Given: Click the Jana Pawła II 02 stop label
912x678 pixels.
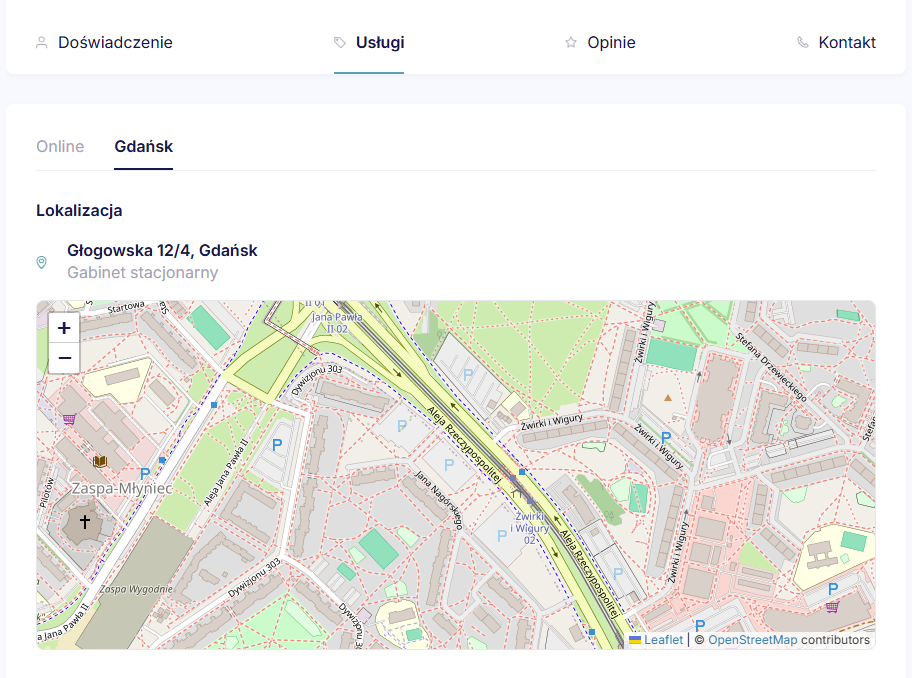Looking at the screenshot, I should [329, 322].
